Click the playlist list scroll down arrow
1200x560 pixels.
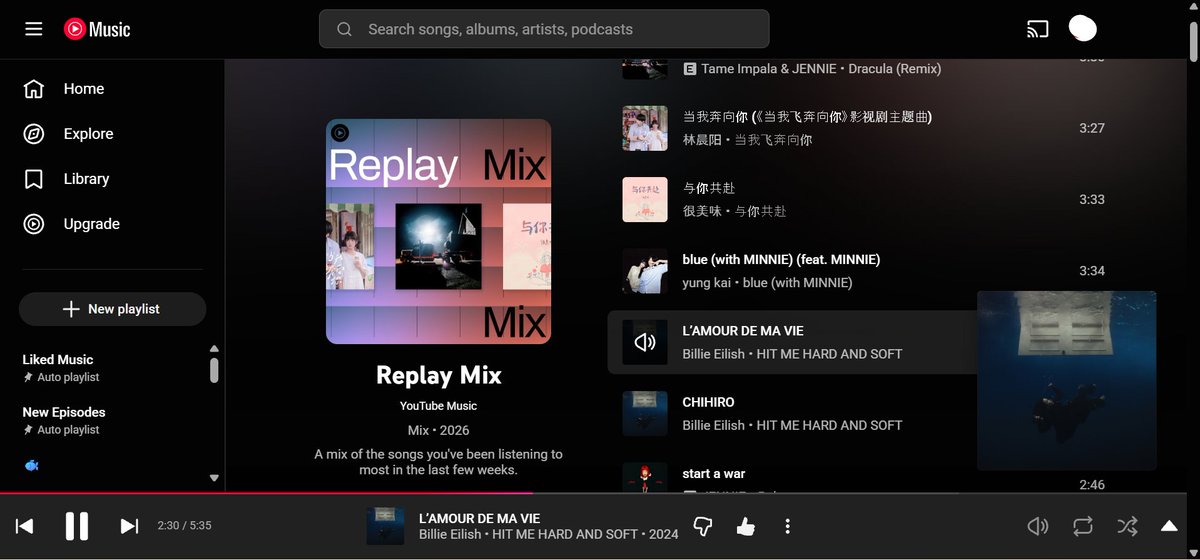tap(214, 478)
